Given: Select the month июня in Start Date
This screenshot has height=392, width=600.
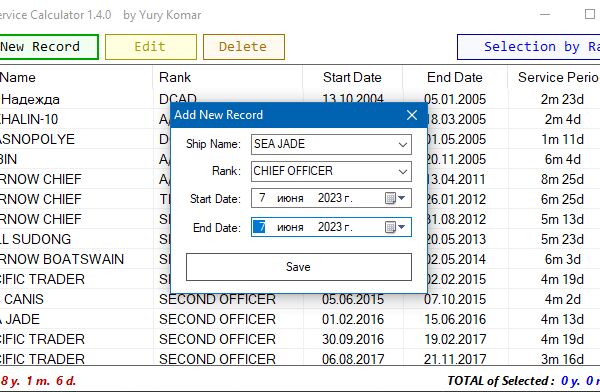Looking at the screenshot, I should [x=290, y=198].
